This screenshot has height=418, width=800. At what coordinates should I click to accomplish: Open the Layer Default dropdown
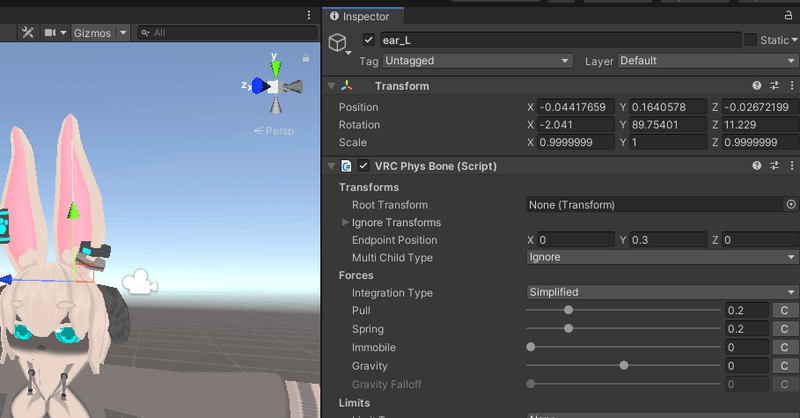pos(708,61)
